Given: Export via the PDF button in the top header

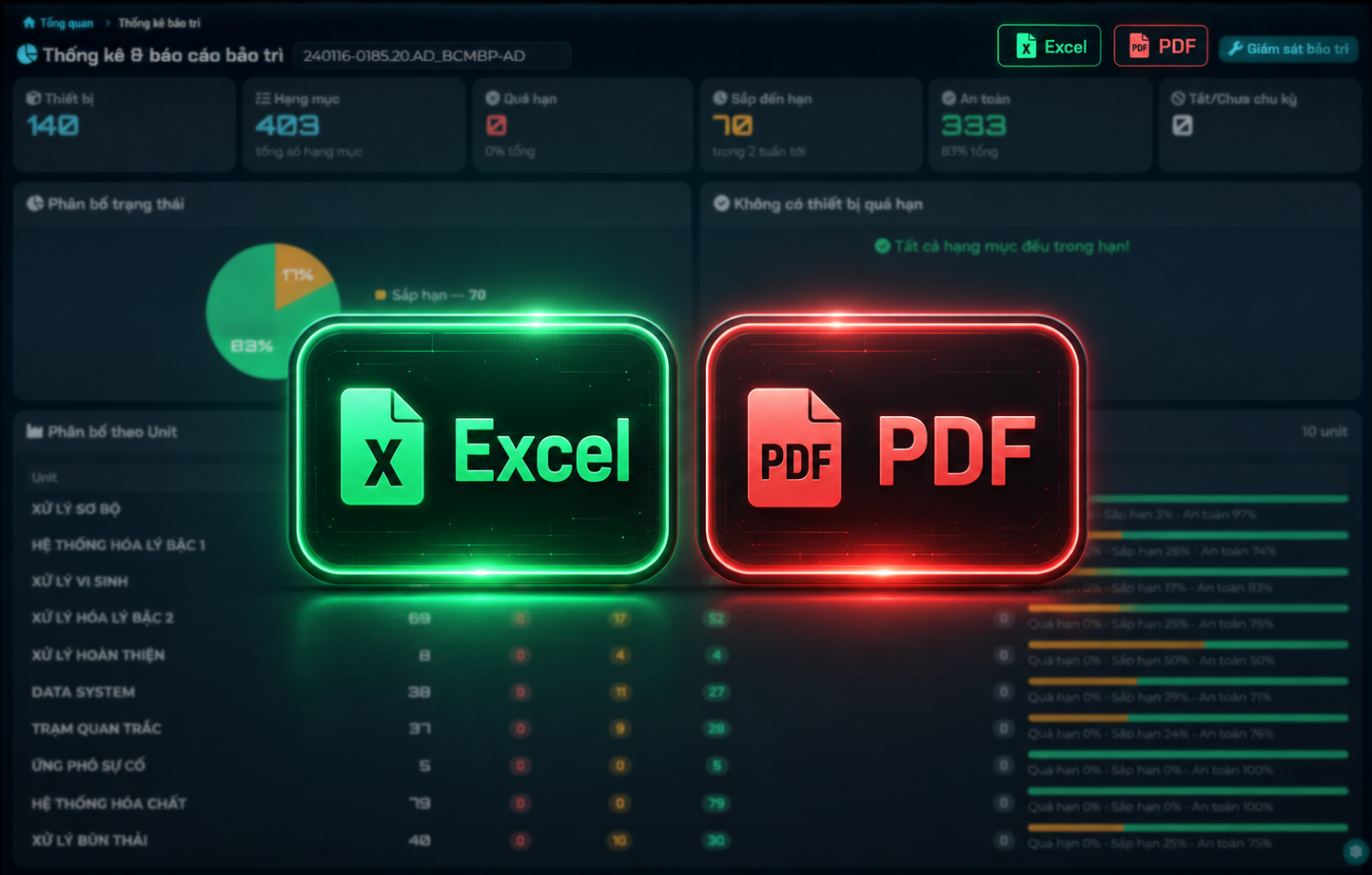Looking at the screenshot, I should (x=1161, y=46).
